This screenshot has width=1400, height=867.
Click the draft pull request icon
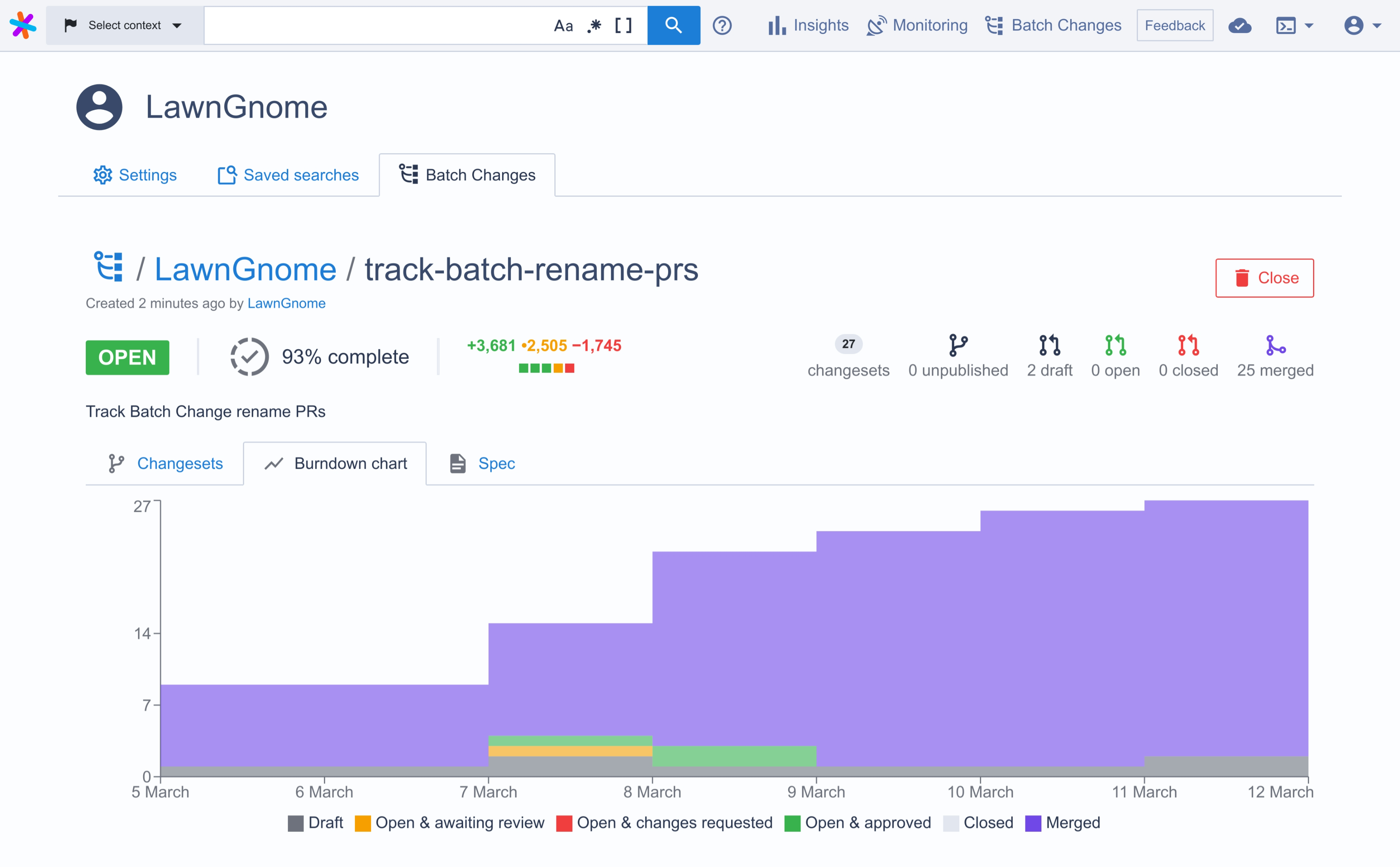click(1049, 345)
